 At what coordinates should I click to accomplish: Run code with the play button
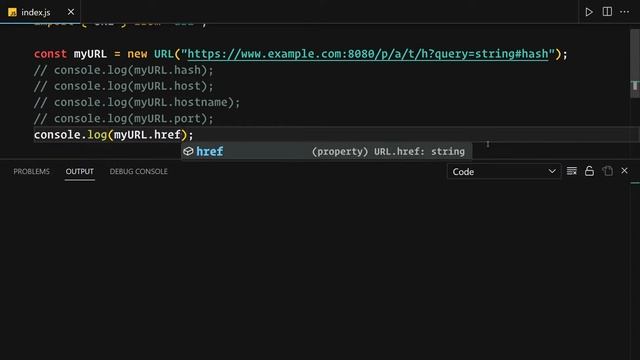point(589,12)
